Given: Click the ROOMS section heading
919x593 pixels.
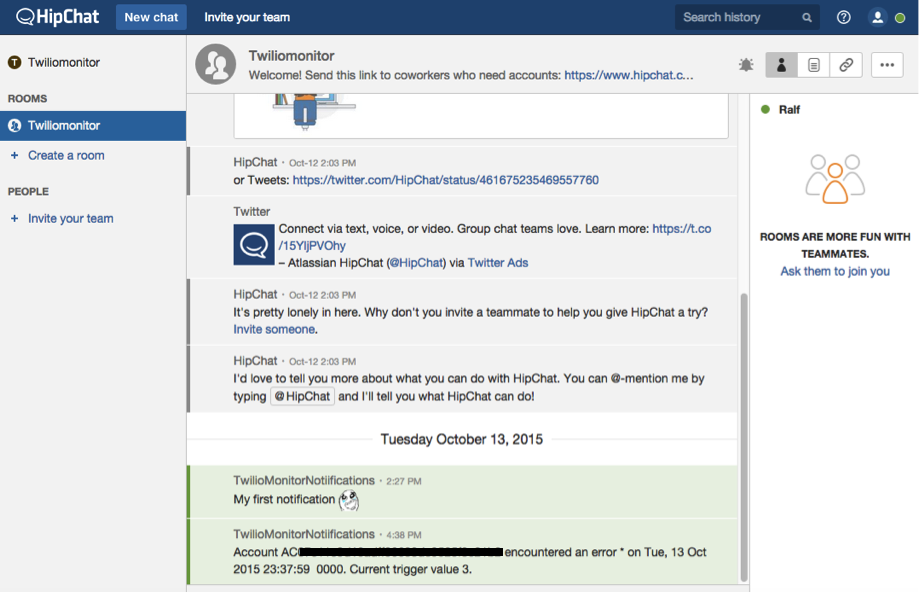Looking at the screenshot, I should click(28, 98).
